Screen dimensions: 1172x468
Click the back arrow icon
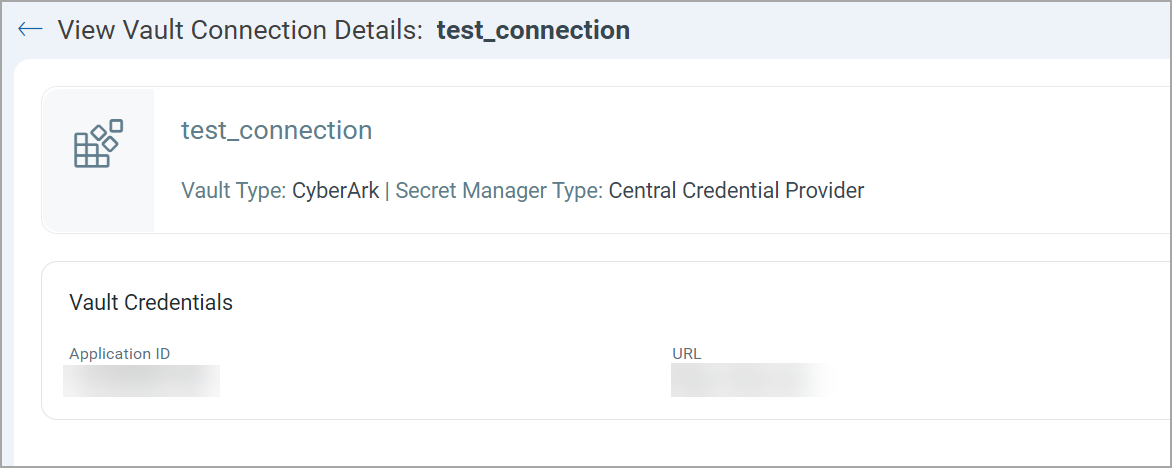pyautogui.click(x=30, y=29)
